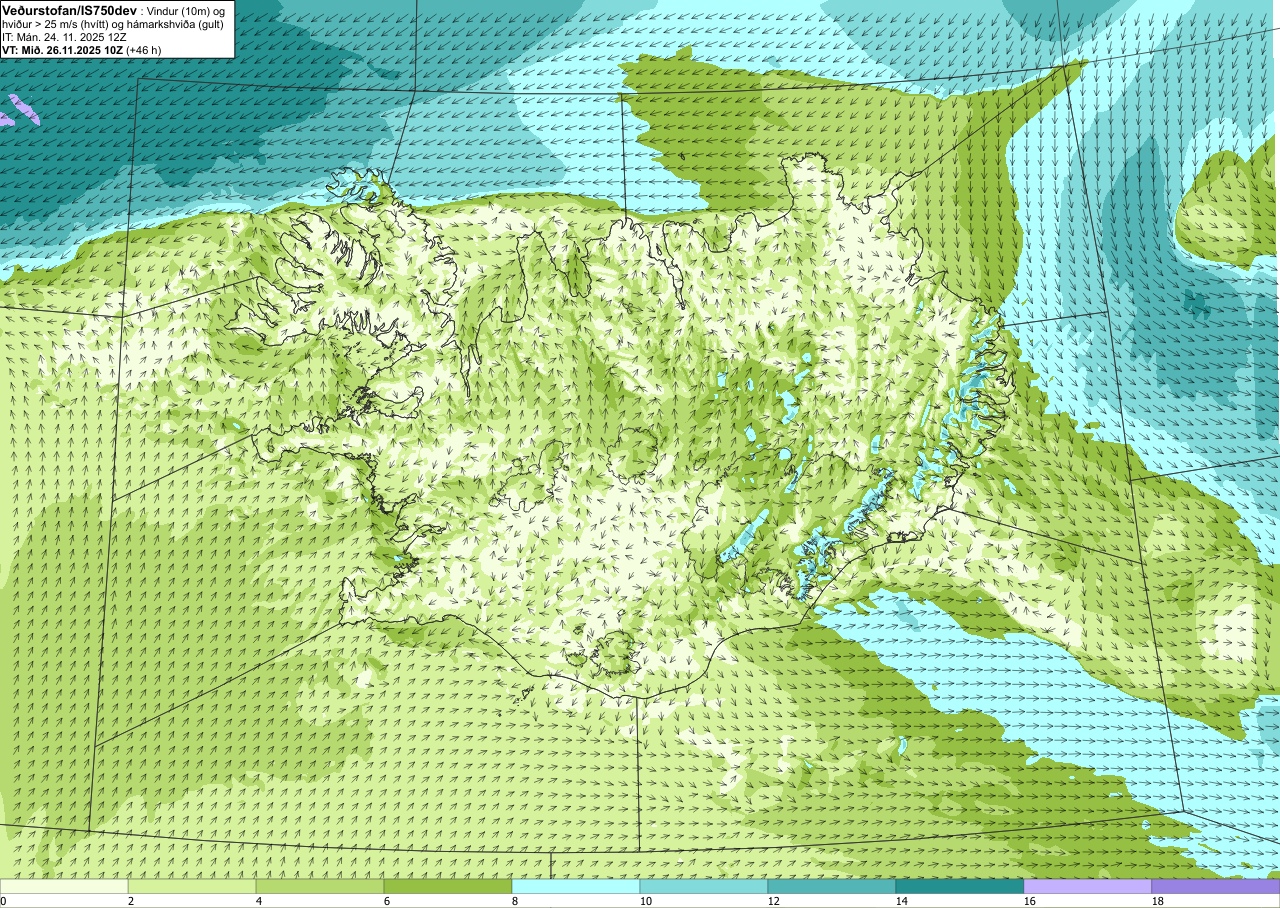Click the light teal 10–12 m/s legend swatch

pos(704,886)
